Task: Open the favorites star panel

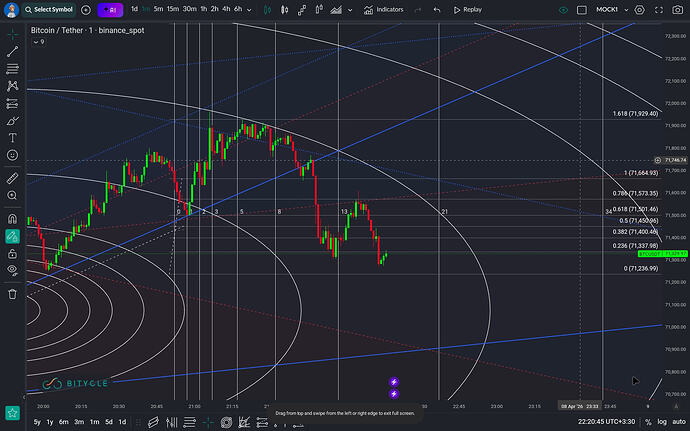Action: tap(12, 413)
